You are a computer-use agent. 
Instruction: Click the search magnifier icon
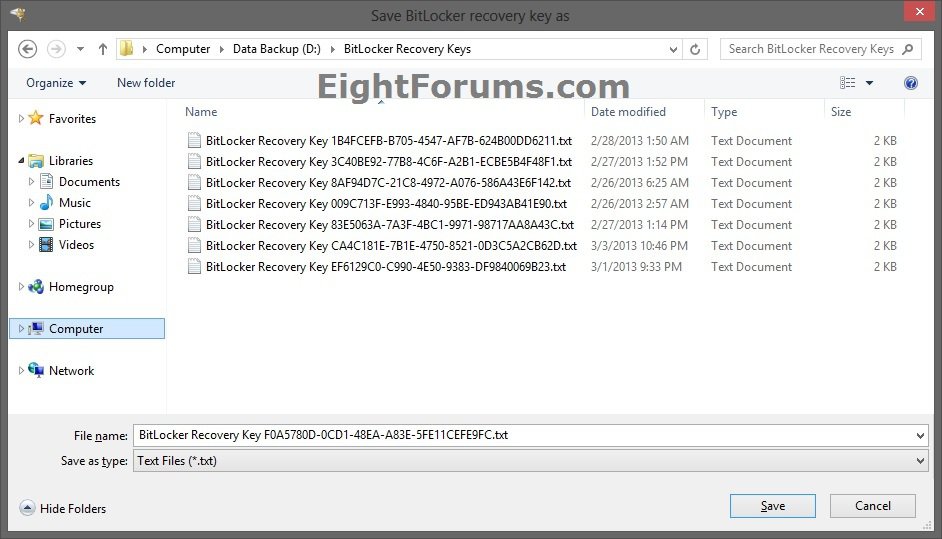[x=908, y=48]
